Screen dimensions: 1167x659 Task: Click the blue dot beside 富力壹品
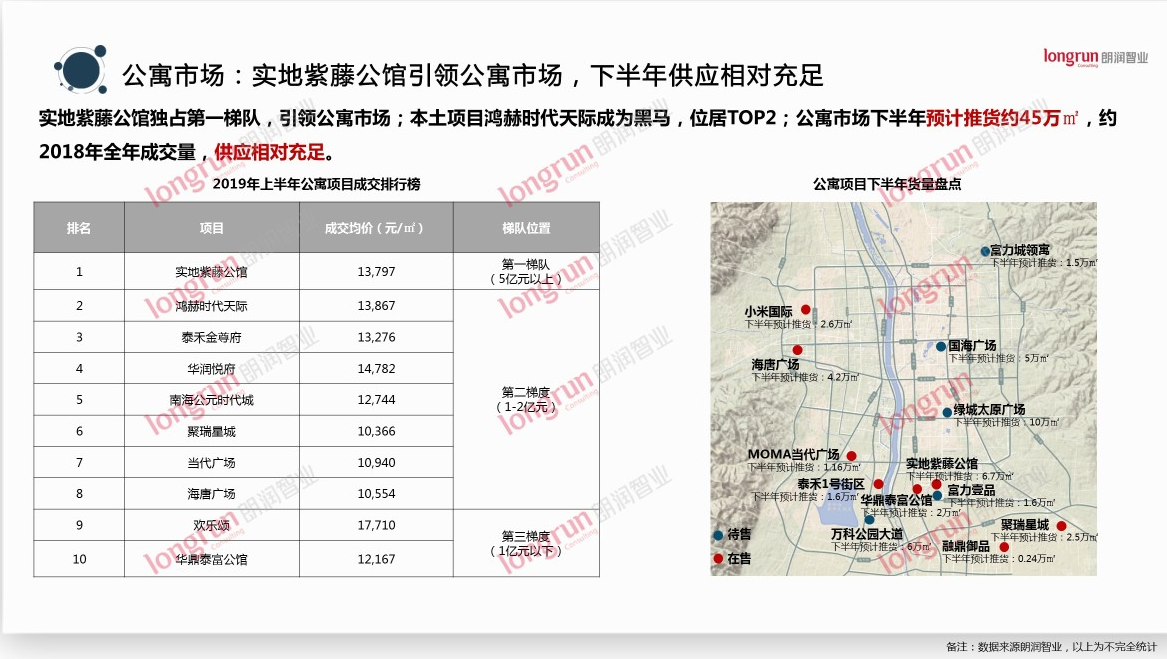click(x=938, y=495)
